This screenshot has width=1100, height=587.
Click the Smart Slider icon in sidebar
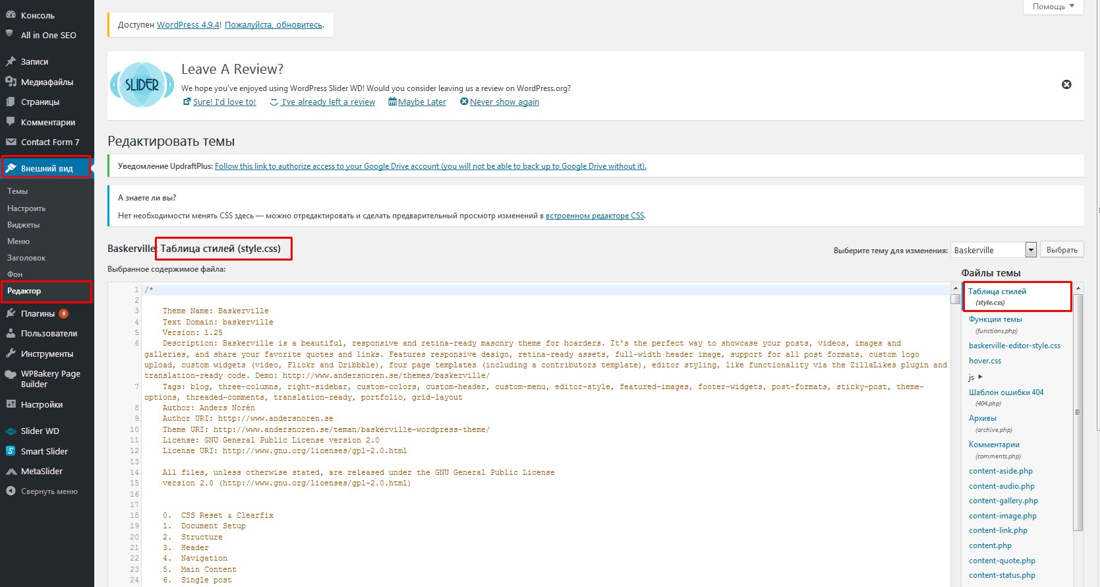pos(10,451)
